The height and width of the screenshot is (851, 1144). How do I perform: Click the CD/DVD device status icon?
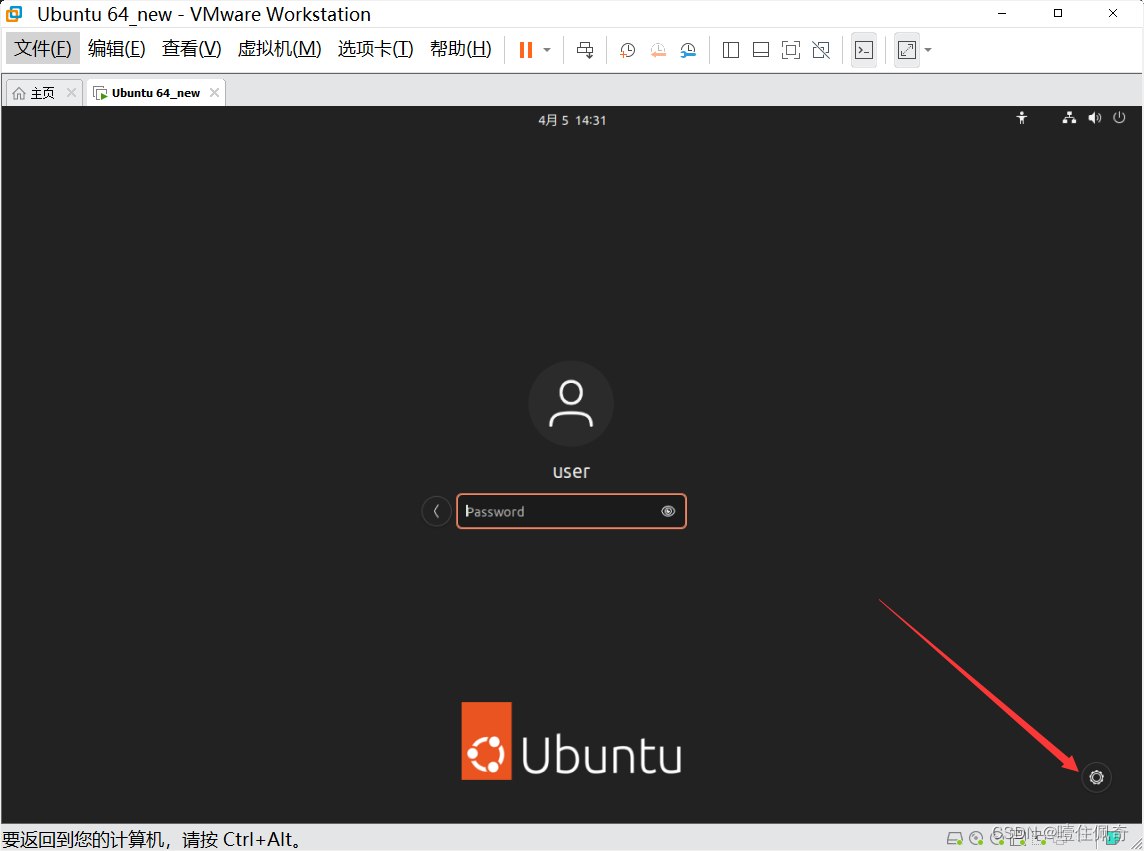click(x=975, y=838)
